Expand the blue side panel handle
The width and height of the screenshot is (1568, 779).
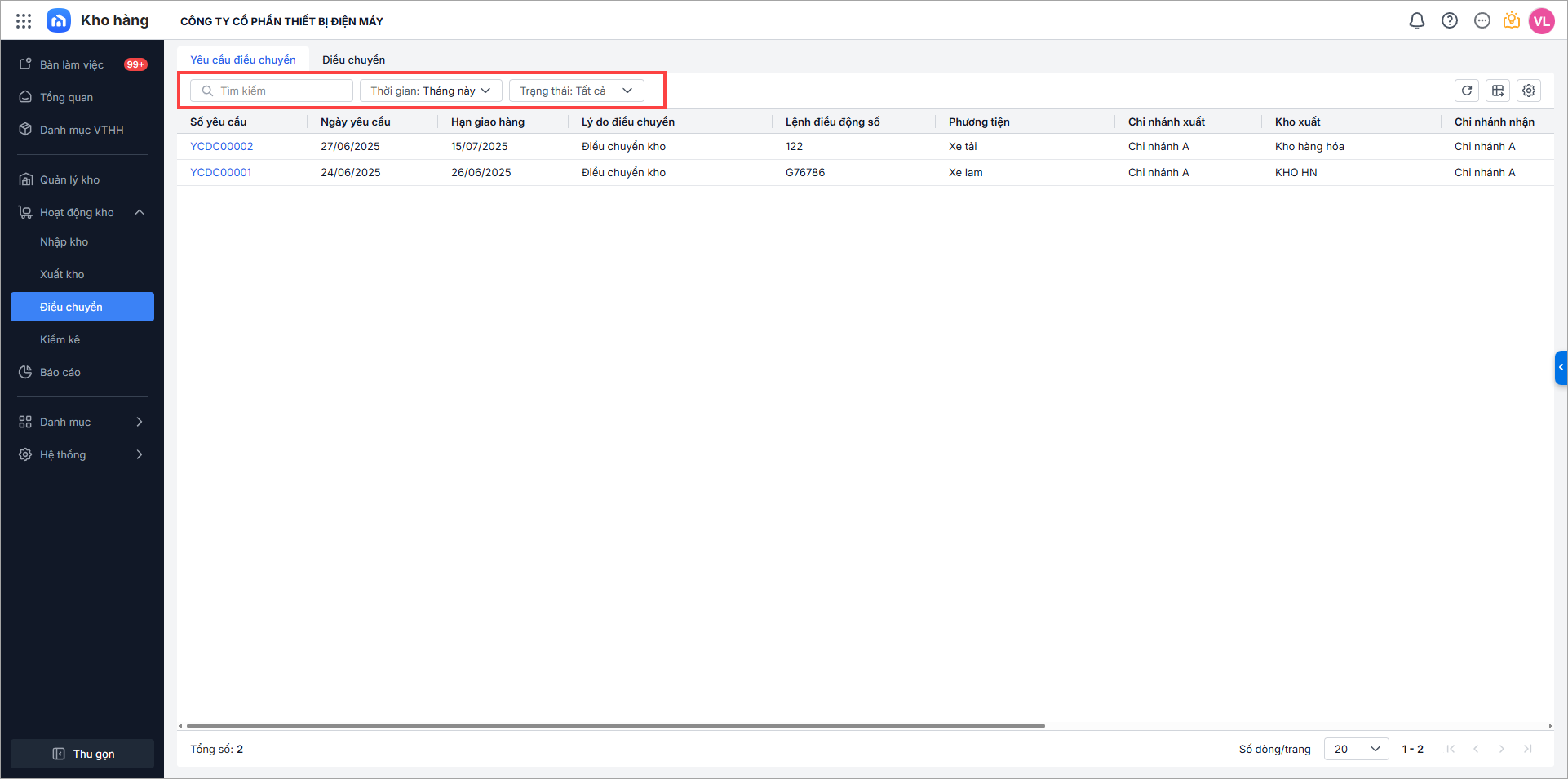click(x=1561, y=368)
